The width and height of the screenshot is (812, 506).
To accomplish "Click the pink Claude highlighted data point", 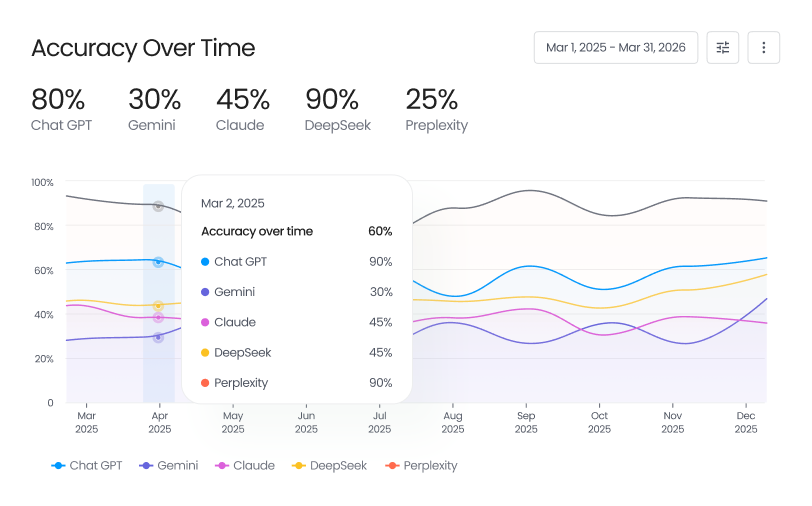I will (x=158, y=317).
